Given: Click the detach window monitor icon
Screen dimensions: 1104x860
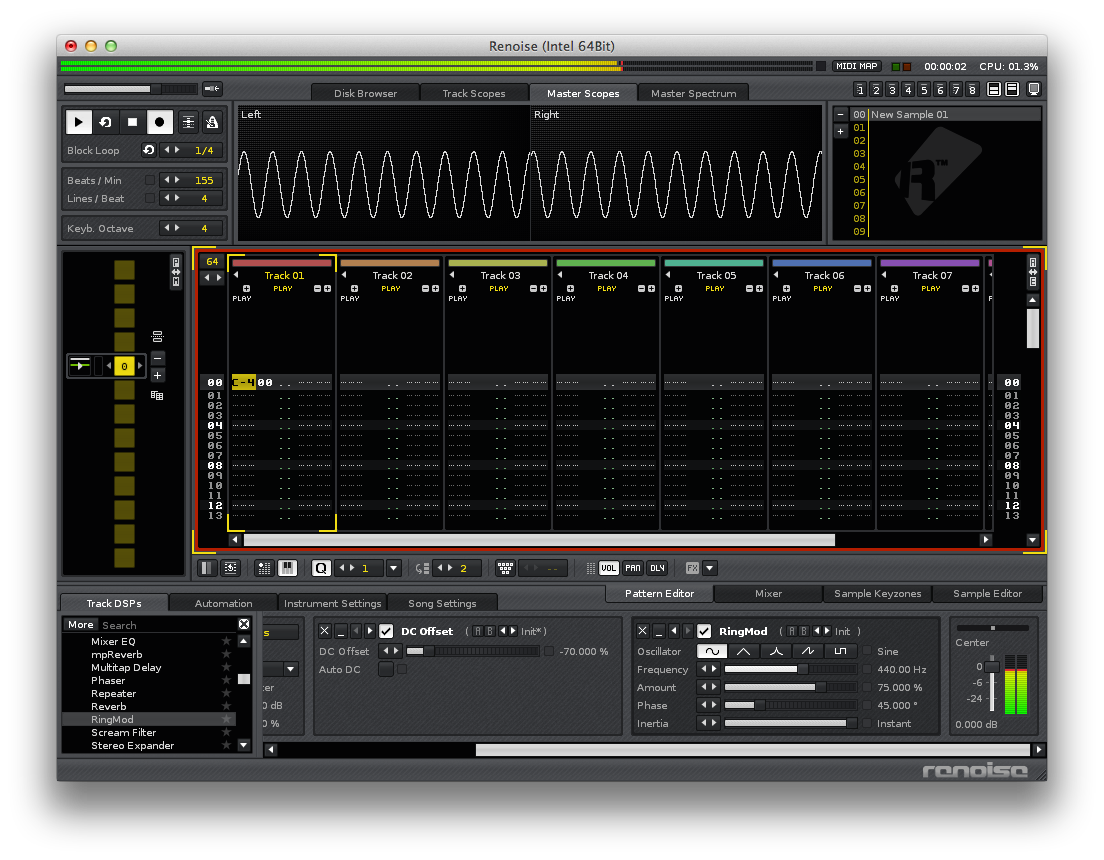Looking at the screenshot, I should [x=1034, y=89].
